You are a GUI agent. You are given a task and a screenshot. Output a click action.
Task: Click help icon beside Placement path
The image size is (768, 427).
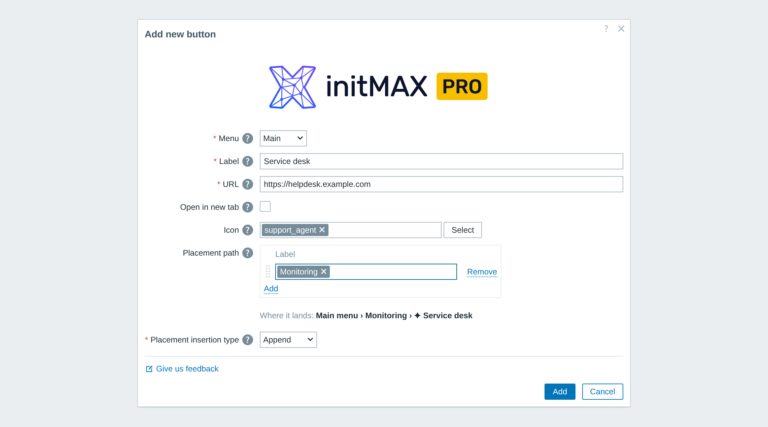point(248,253)
